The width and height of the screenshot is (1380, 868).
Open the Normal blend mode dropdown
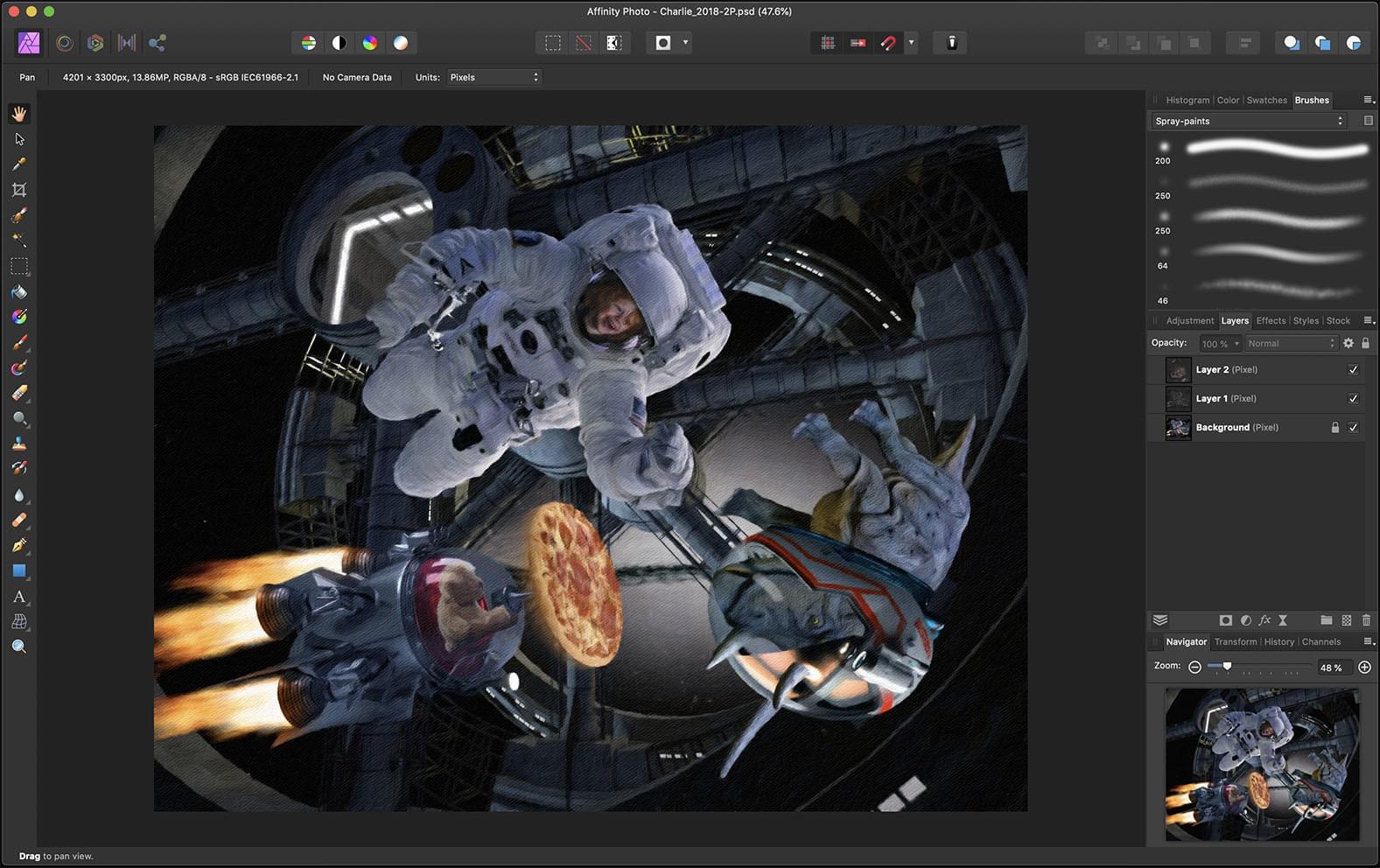tap(1292, 343)
